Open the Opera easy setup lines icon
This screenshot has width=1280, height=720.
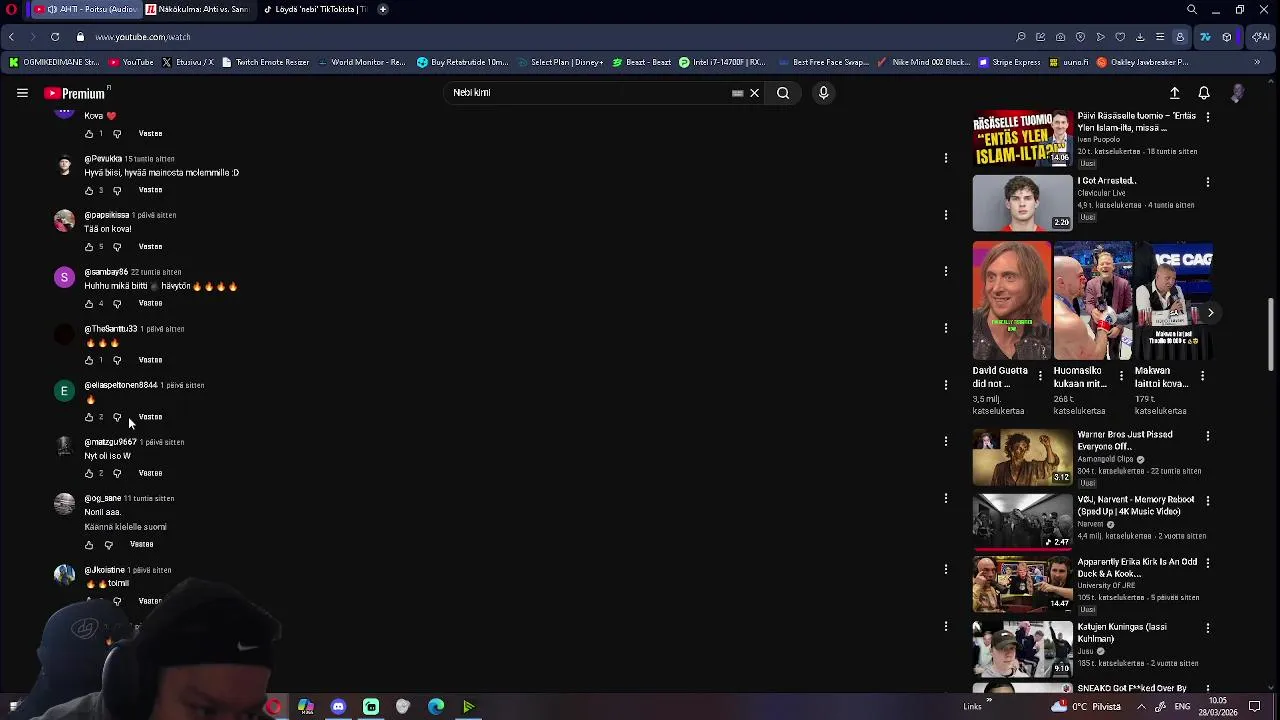pos(1160,37)
